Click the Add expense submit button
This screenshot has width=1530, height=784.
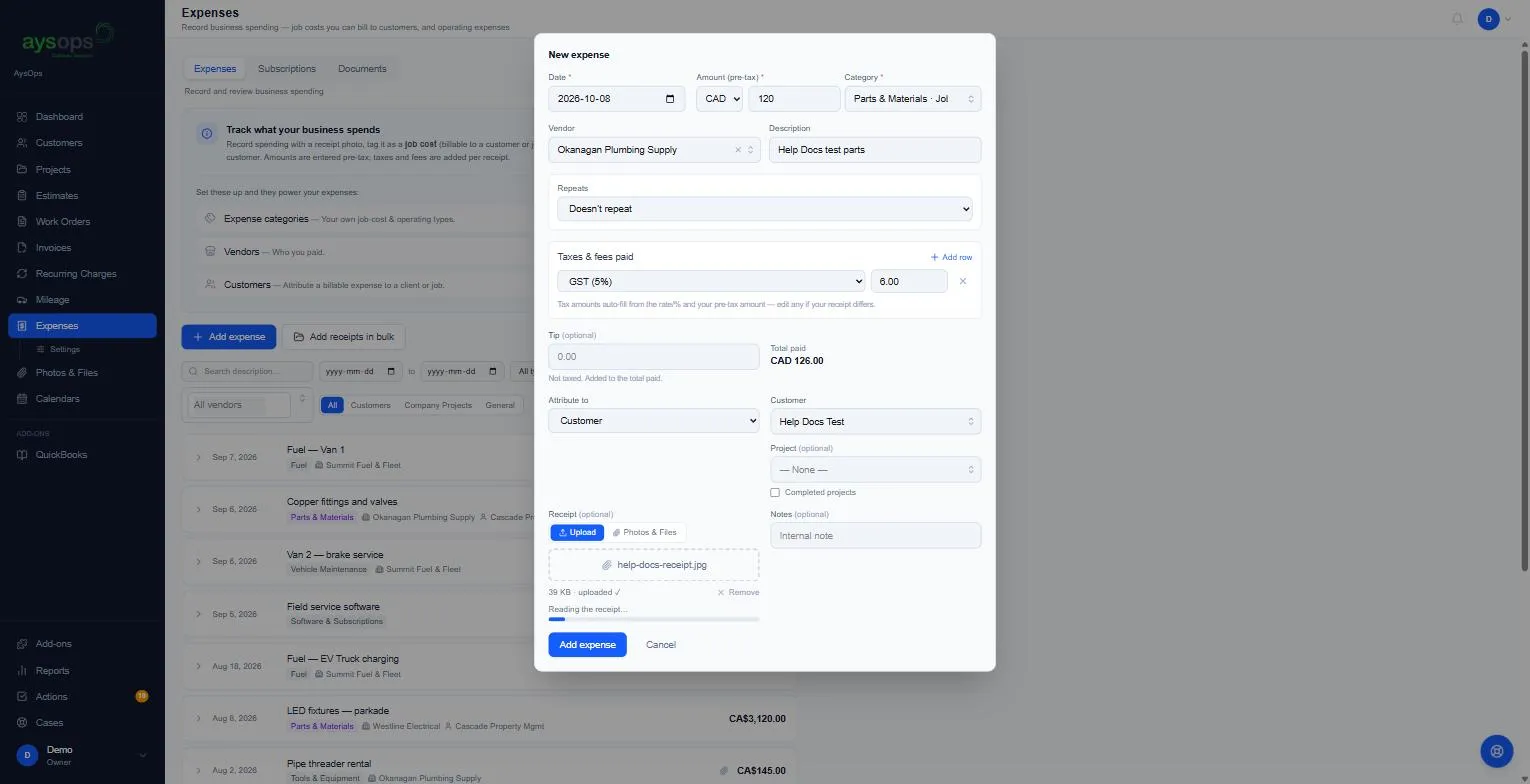click(x=587, y=645)
